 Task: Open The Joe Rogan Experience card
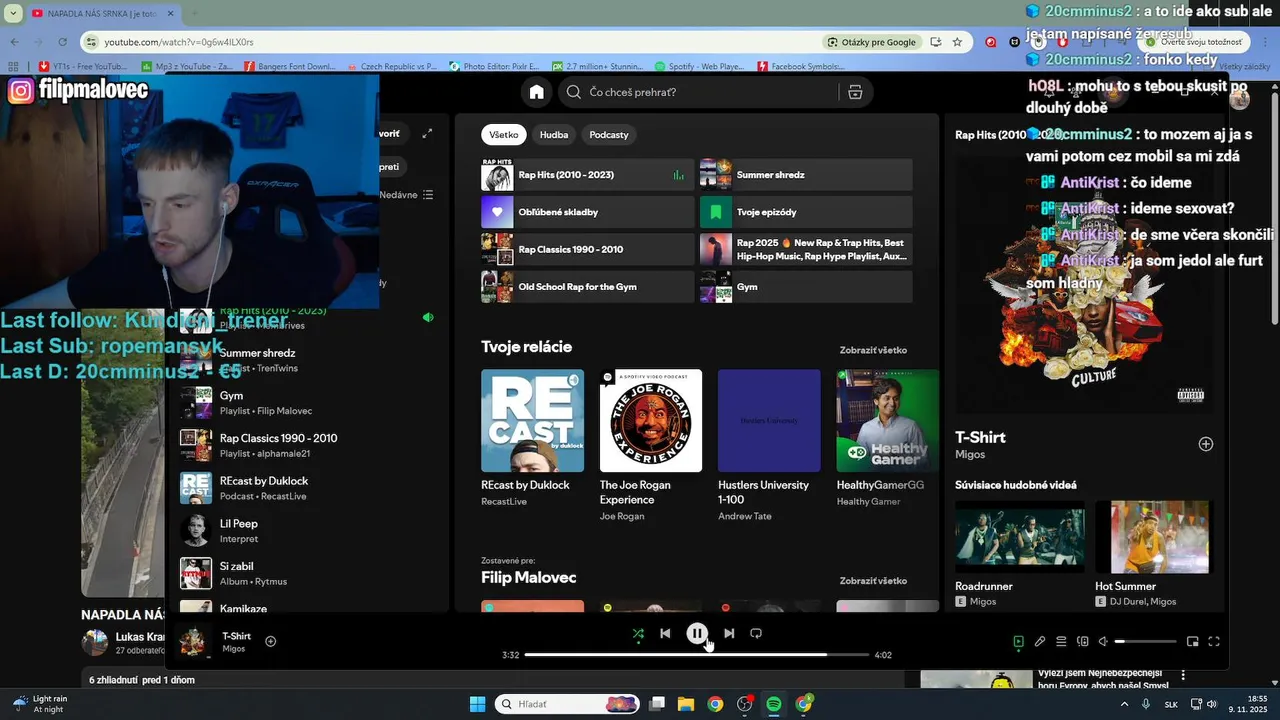[651, 445]
